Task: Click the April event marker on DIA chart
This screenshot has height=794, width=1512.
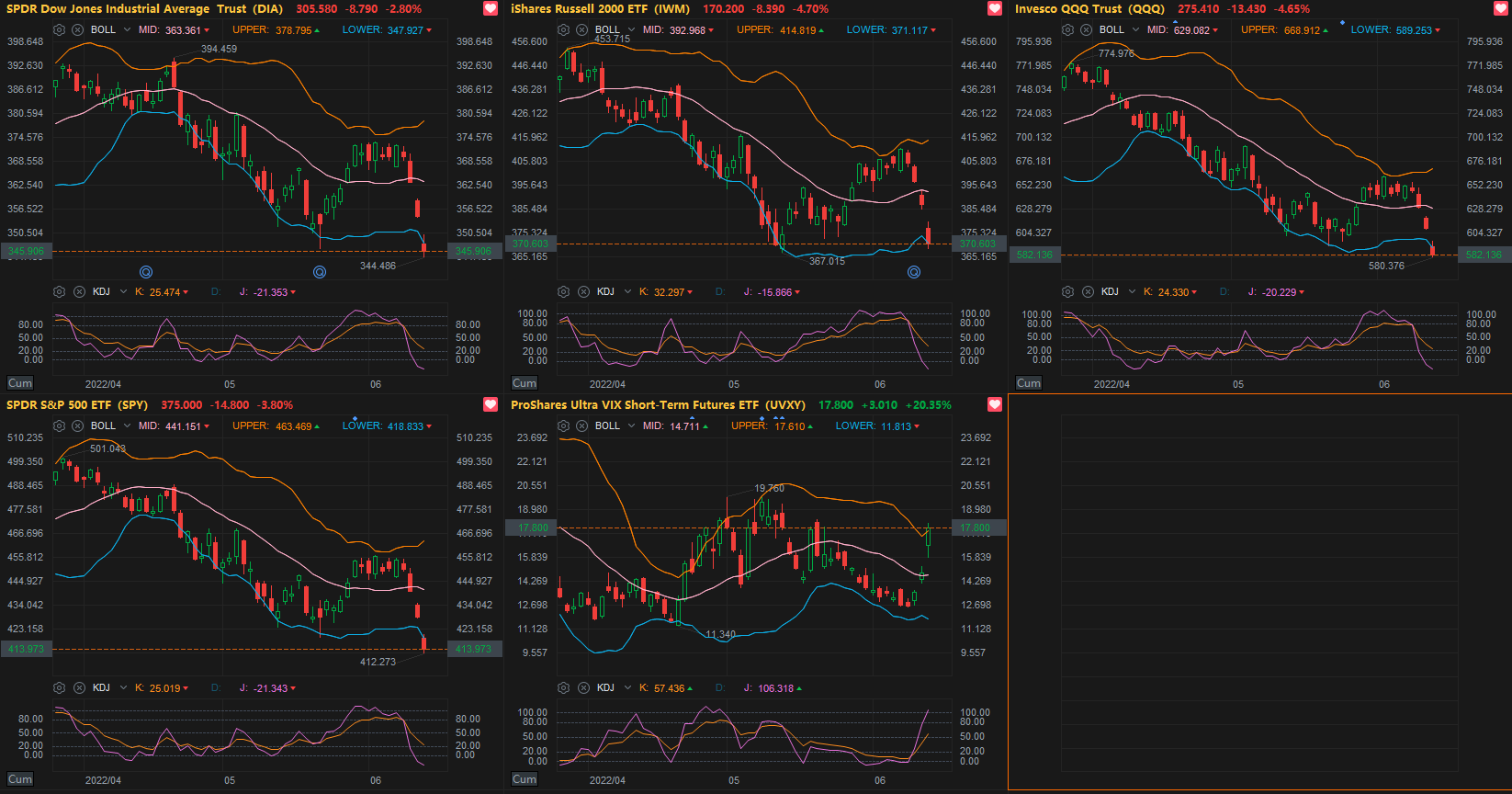Action: pyautogui.click(x=146, y=272)
